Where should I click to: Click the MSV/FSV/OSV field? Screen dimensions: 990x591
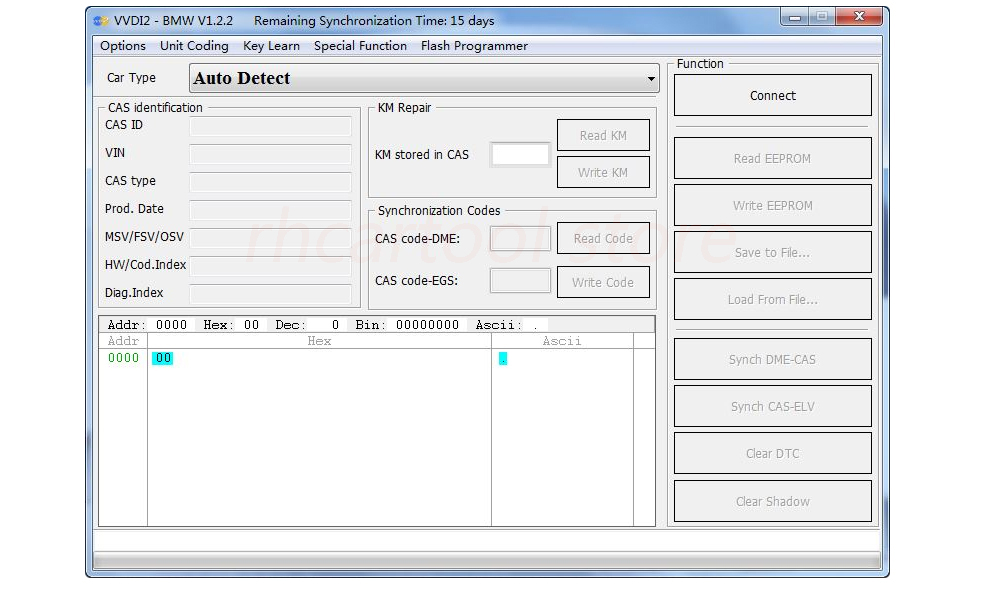tap(270, 237)
